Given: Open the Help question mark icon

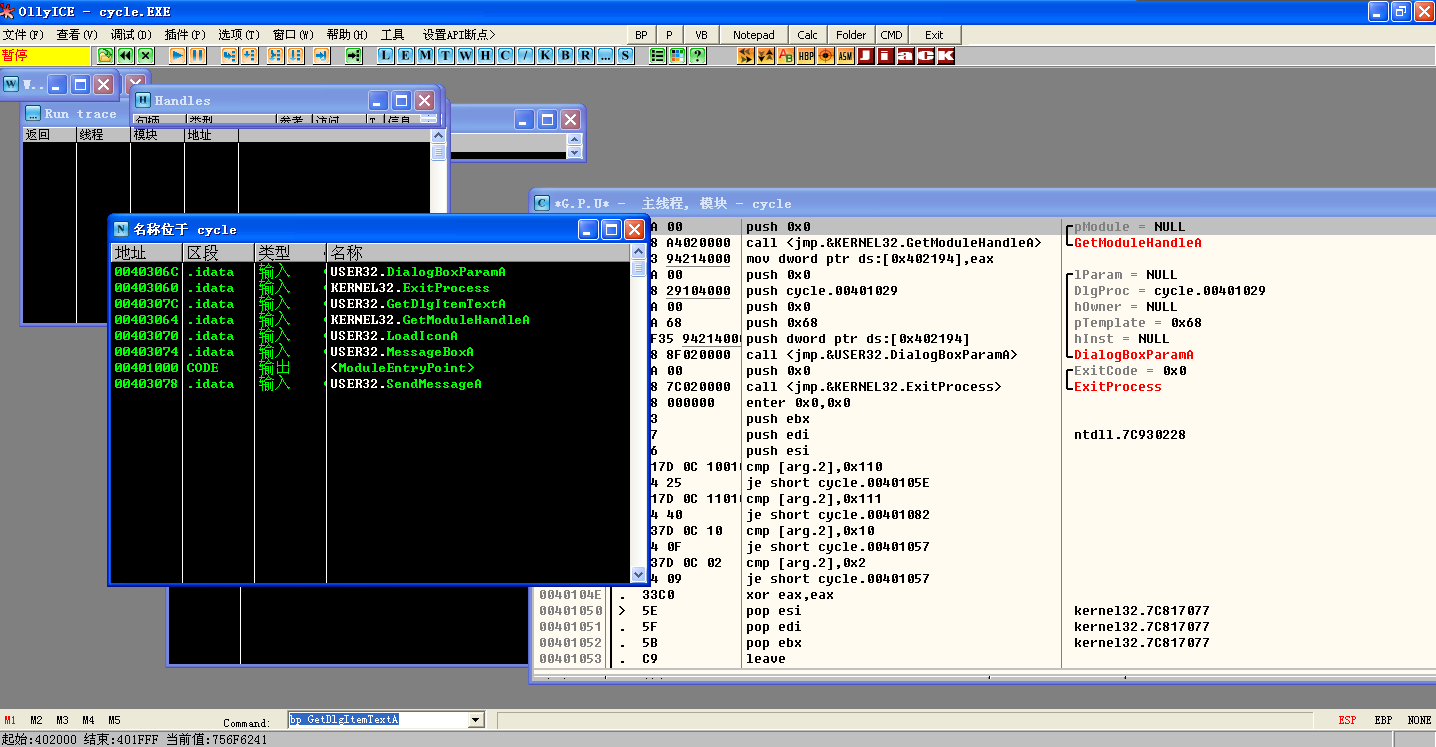Looking at the screenshot, I should pyautogui.click(x=697, y=56).
